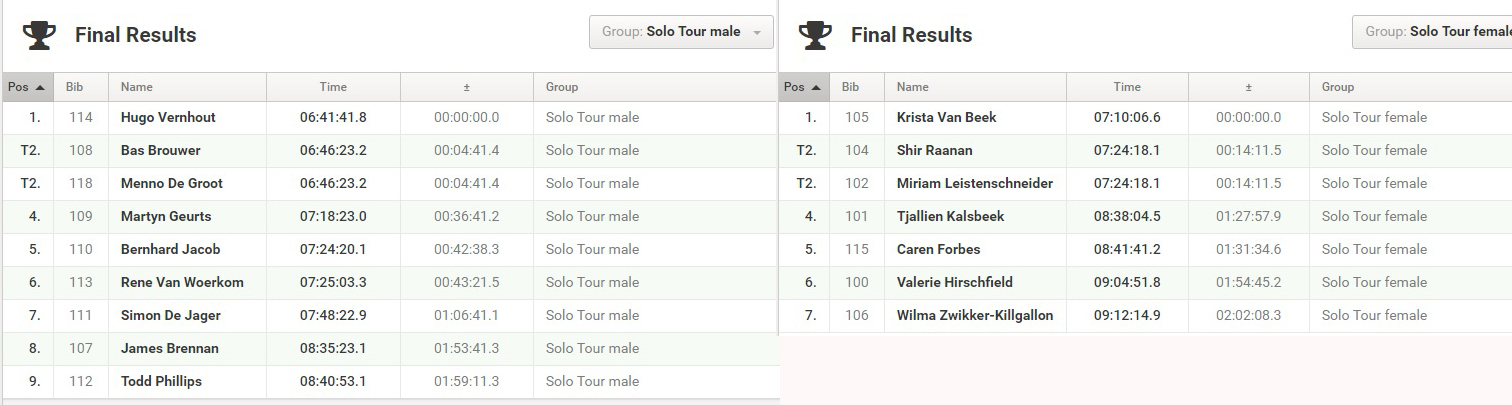Sort left table by Time header
The height and width of the screenshot is (405, 1512).
coord(333,87)
